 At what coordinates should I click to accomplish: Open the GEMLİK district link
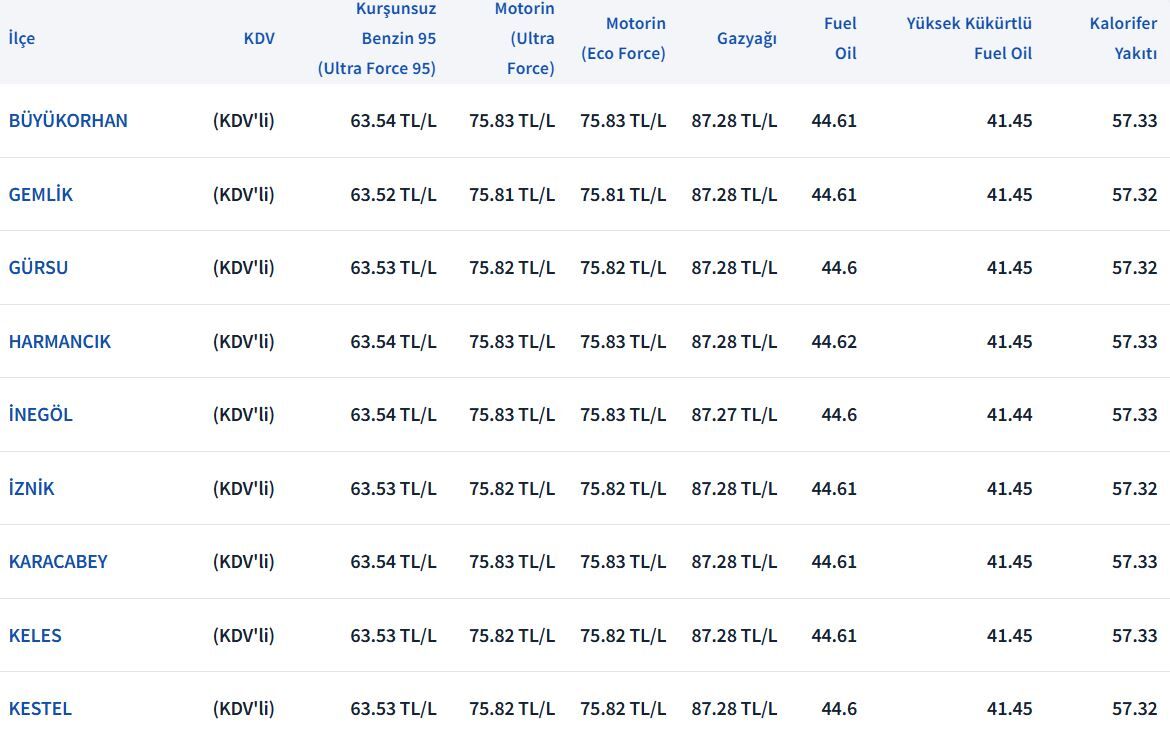41,195
